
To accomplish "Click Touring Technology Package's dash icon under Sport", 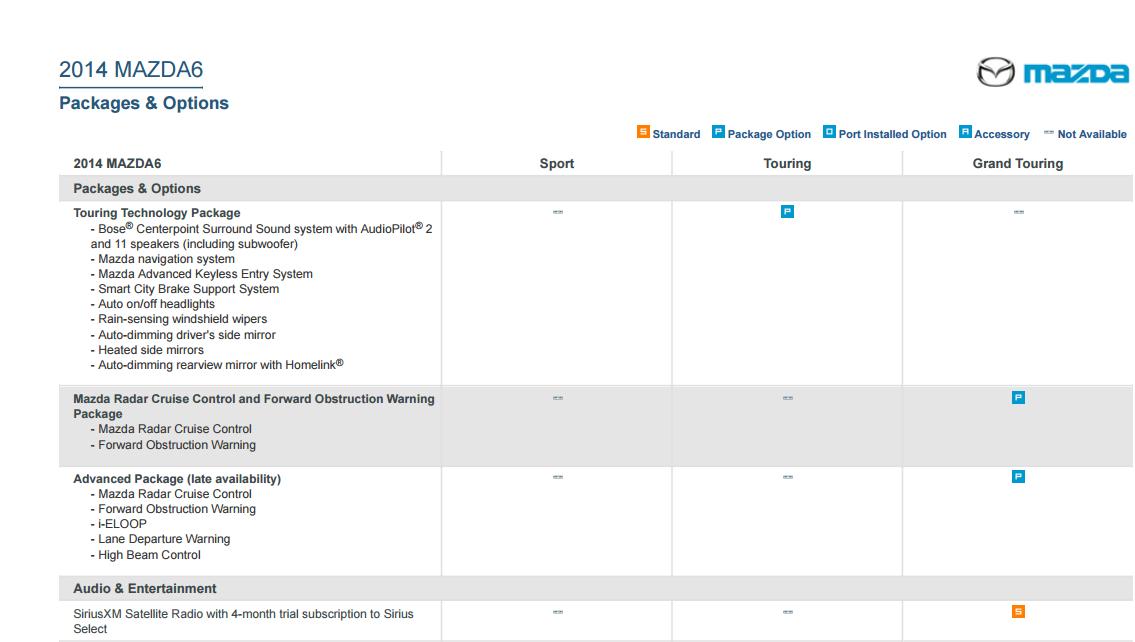I will coord(557,212).
